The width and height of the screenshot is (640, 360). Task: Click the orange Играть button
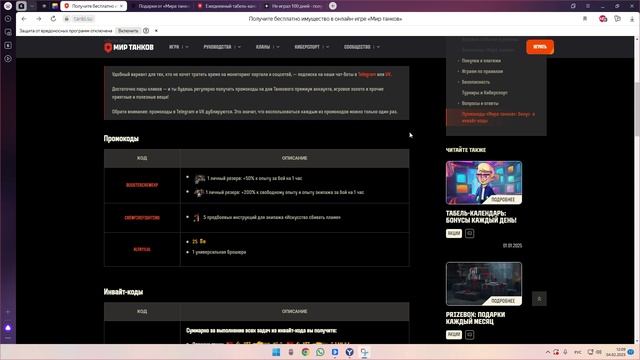540,47
